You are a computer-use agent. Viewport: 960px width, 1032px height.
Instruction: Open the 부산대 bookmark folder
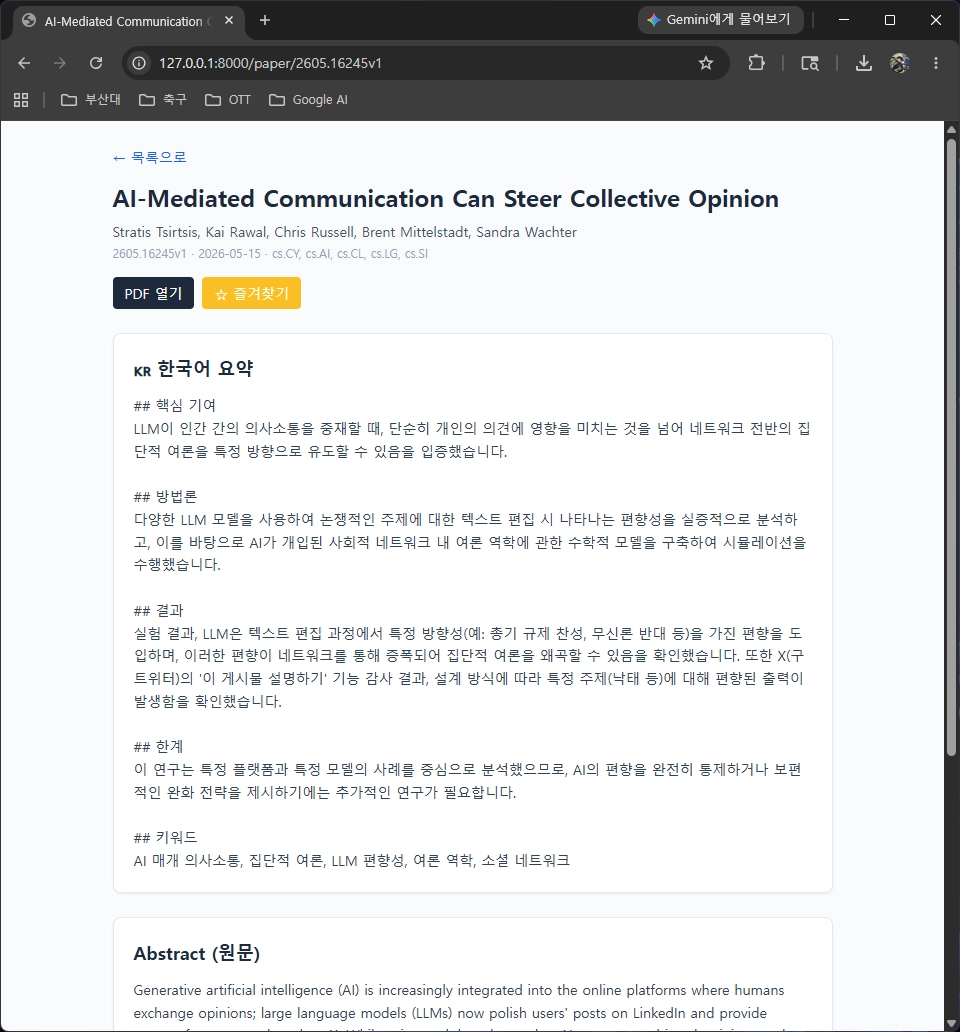(91, 100)
